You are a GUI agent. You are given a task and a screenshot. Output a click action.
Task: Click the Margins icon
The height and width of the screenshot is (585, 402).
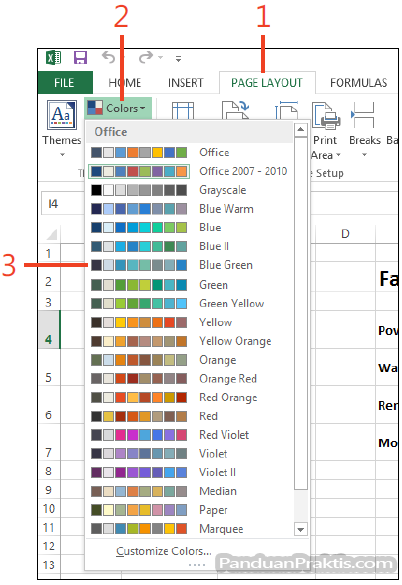pyautogui.click(x=183, y=110)
